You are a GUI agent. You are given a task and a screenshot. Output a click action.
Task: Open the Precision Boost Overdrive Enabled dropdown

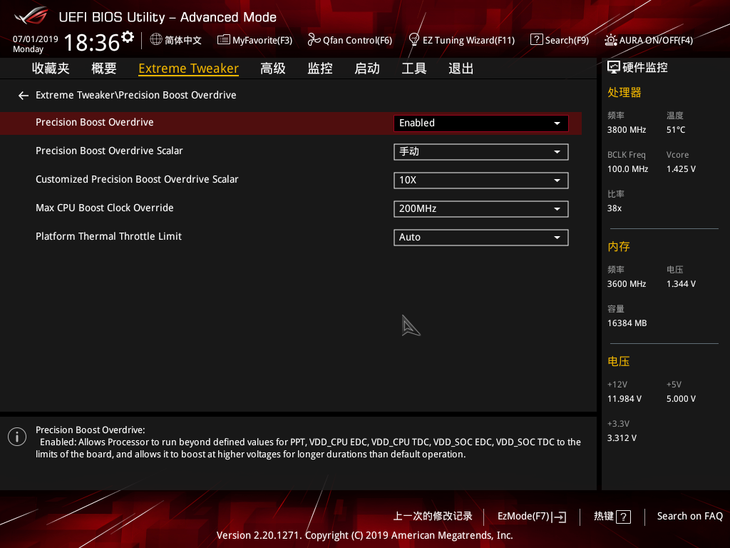pyautogui.click(x=480, y=123)
